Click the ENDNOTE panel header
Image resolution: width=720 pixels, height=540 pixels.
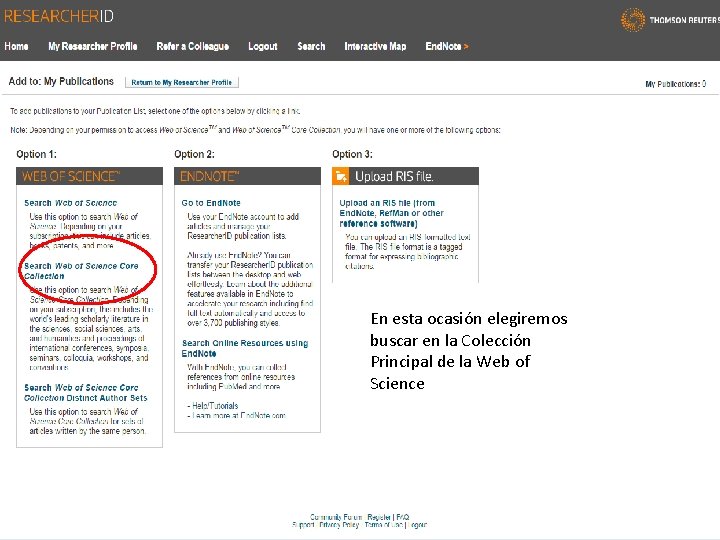pyautogui.click(x=248, y=176)
